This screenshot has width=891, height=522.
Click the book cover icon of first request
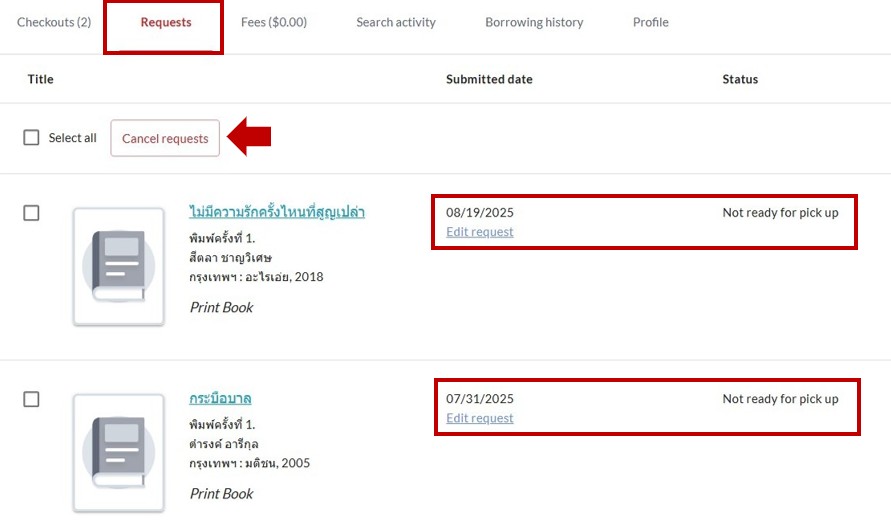118,266
